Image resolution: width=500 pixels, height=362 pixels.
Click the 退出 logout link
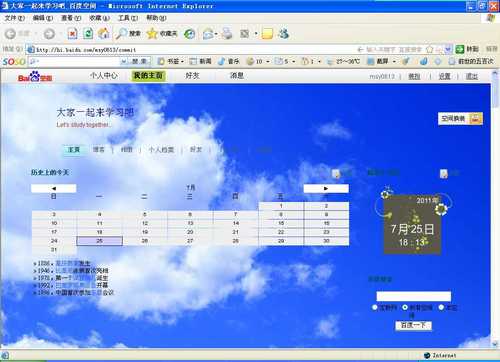(472, 76)
